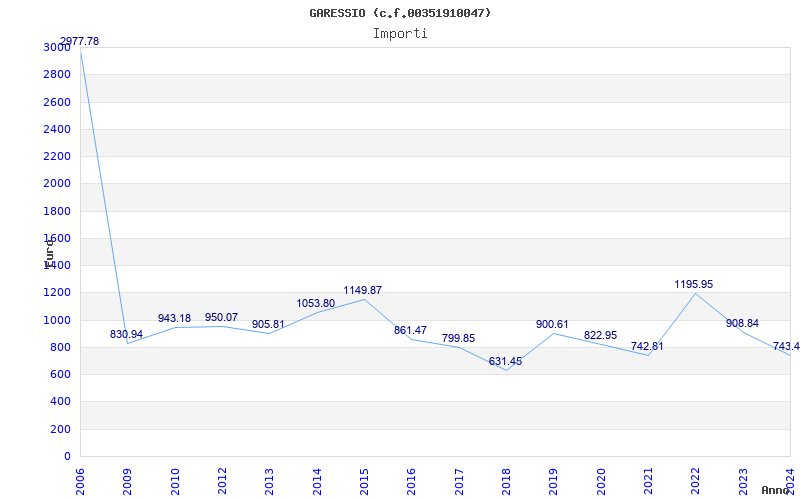
Task: Click the x-axis year 2006
Action: pyautogui.click(x=80, y=481)
